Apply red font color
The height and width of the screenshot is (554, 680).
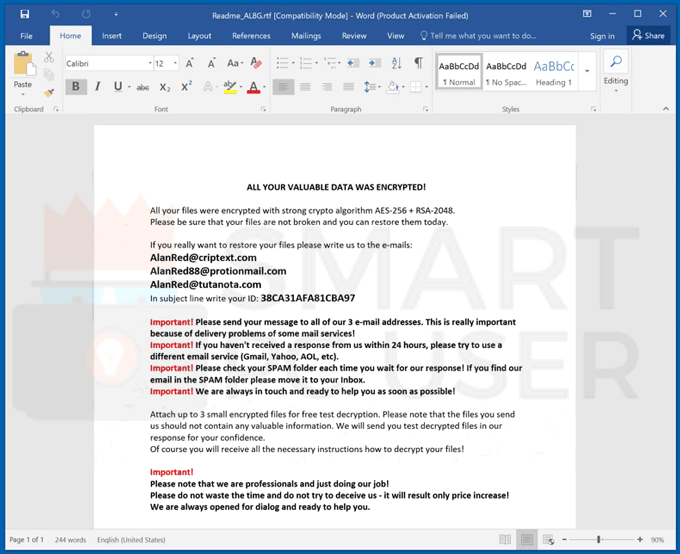[254, 87]
